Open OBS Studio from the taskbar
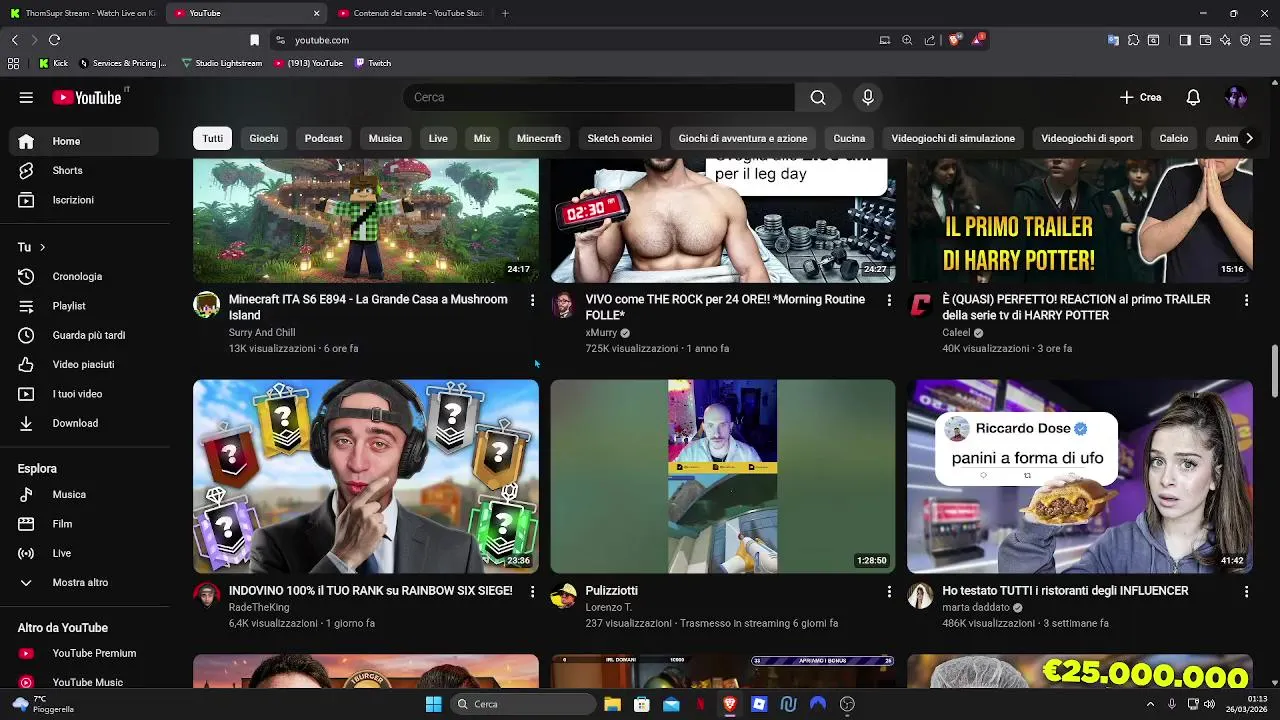The width and height of the screenshot is (1280, 720). (847, 704)
